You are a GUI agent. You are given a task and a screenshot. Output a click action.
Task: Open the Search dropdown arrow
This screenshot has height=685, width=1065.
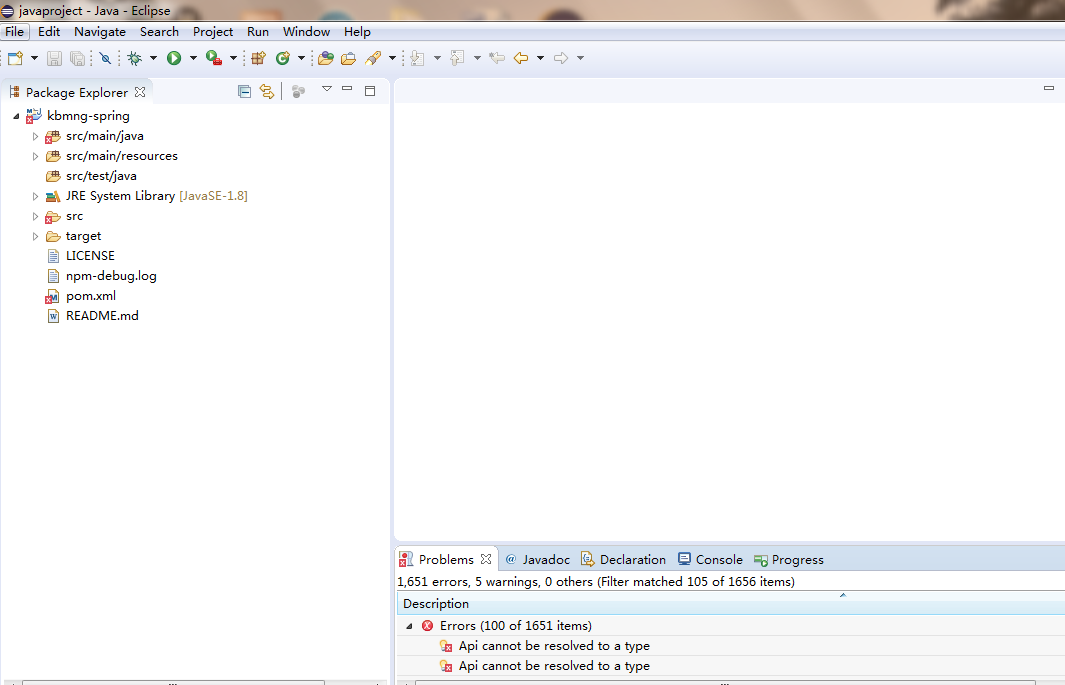pyautogui.click(x=392, y=58)
